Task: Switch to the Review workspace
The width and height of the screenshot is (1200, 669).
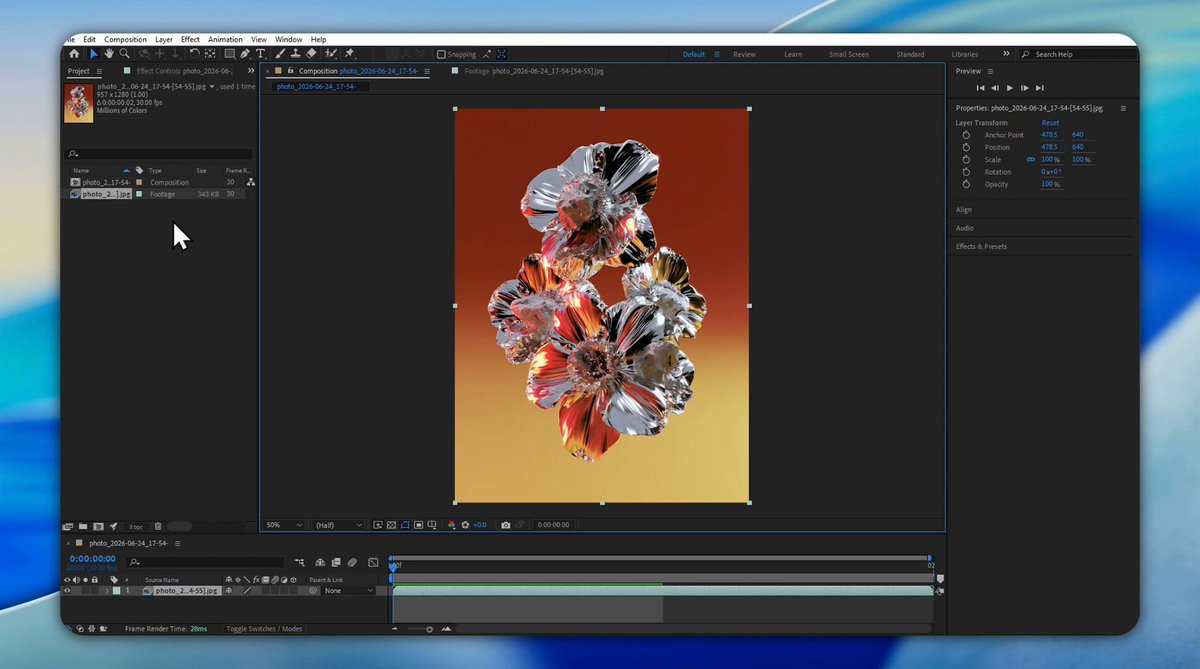Action: point(744,54)
